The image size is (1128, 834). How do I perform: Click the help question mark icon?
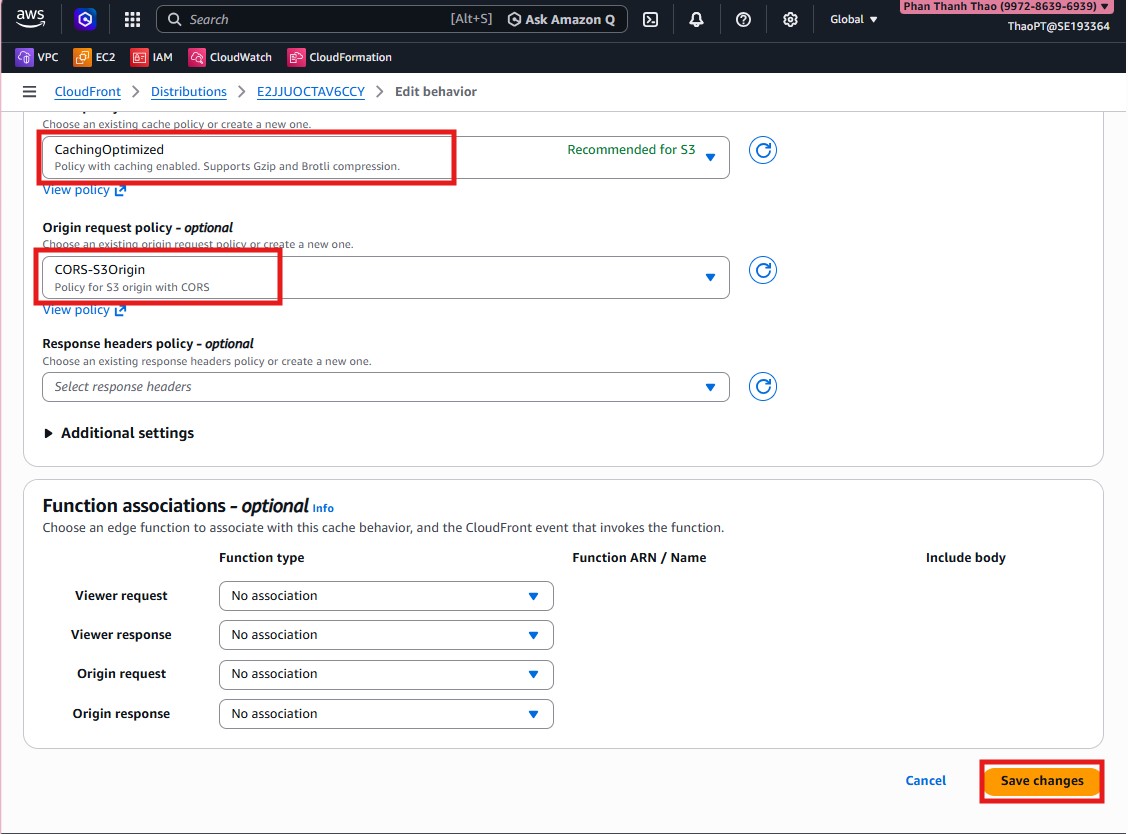tap(743, 19)
